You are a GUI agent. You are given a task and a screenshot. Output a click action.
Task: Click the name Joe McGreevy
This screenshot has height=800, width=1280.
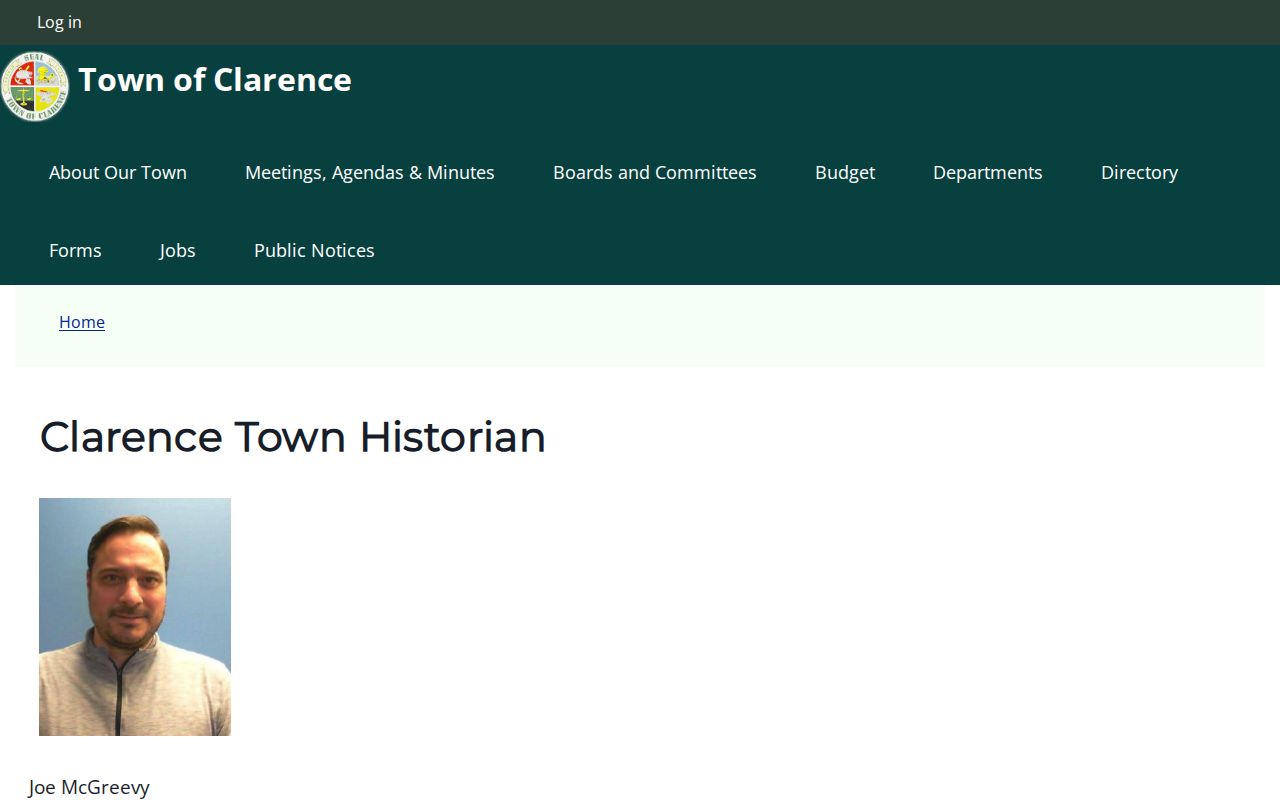pyautogui.click(x=89, y=787)
